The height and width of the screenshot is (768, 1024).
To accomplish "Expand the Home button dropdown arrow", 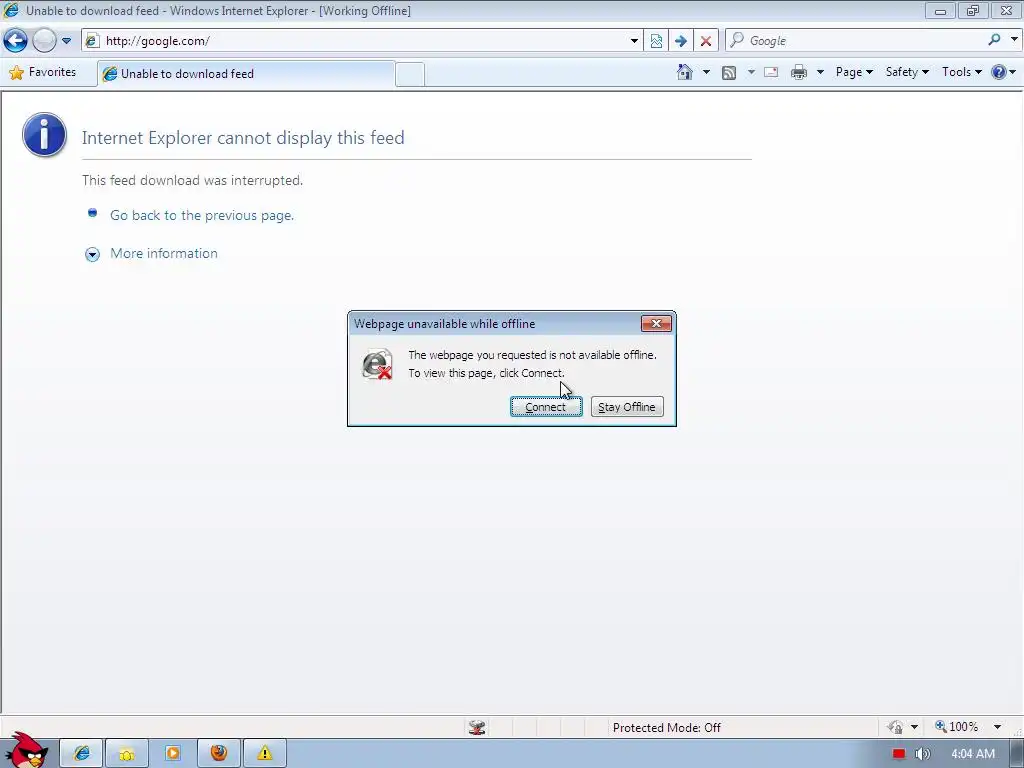I will [x=706, y=72].
